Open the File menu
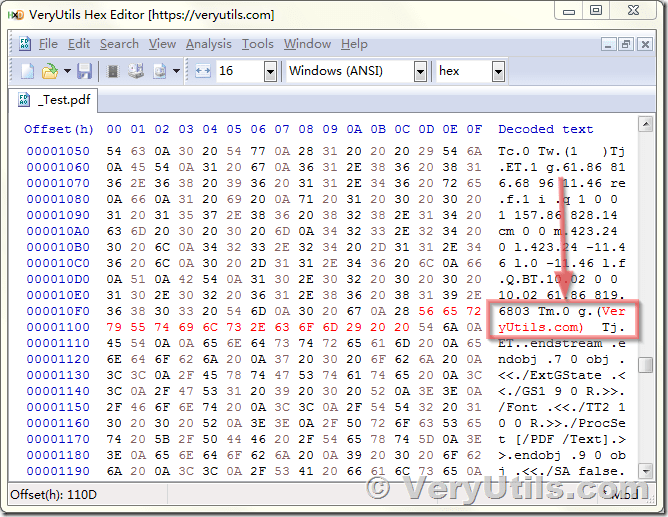 [x=48, y=44]
